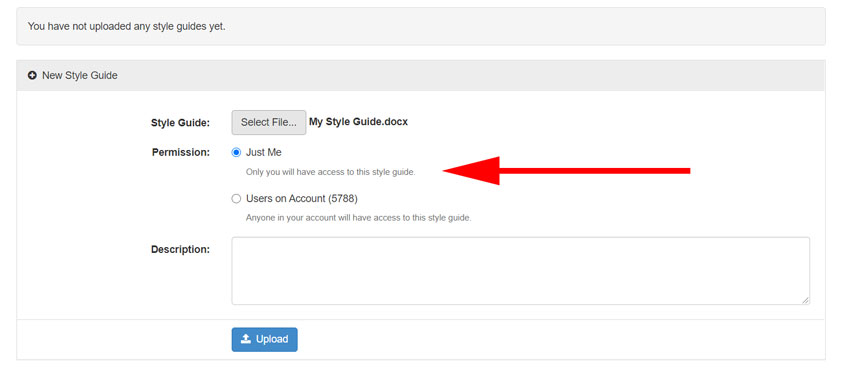Click the Permission field label
848x370 pixels.
click(181, 153)
